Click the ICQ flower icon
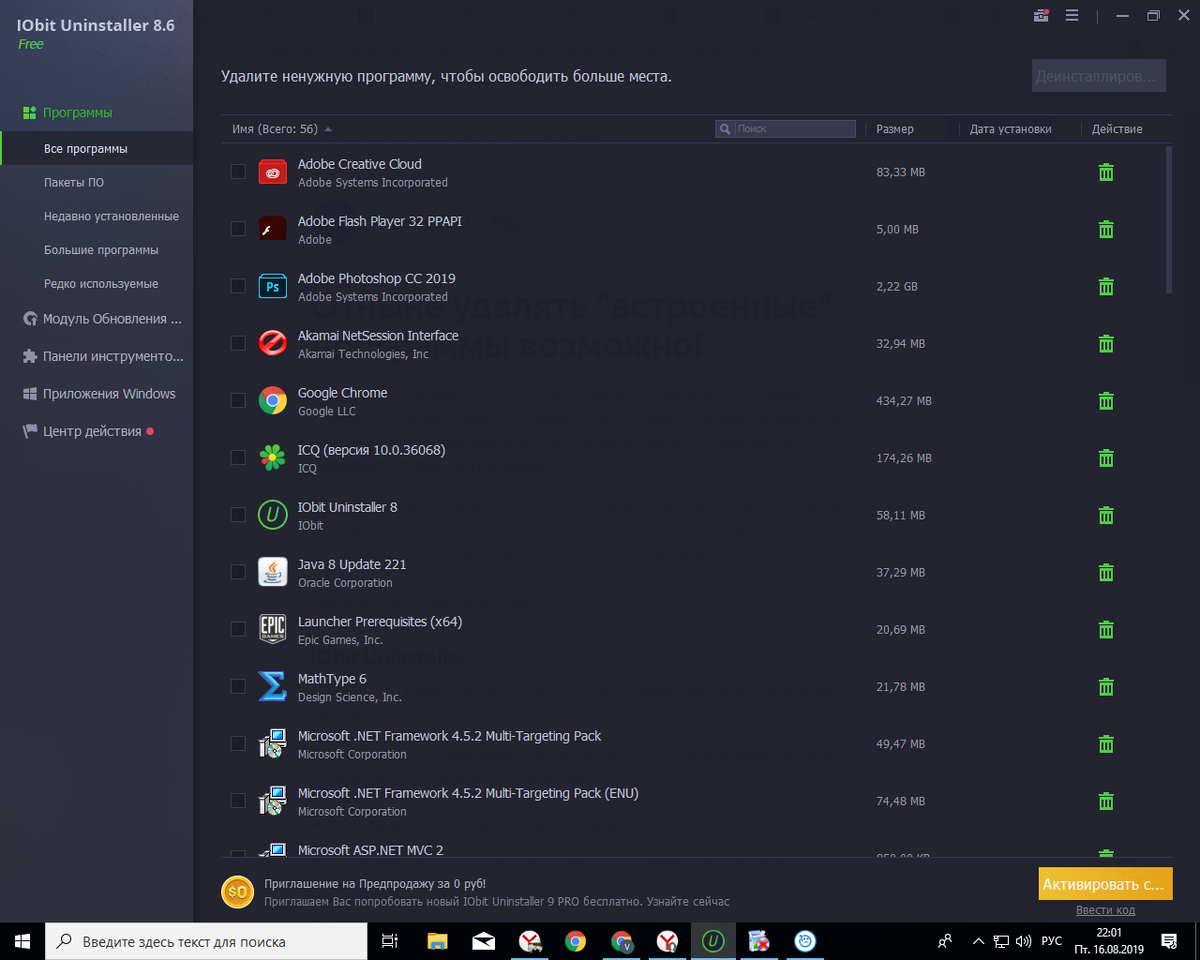The width and height of the screenshot is (1200, 960). (273, 458)
